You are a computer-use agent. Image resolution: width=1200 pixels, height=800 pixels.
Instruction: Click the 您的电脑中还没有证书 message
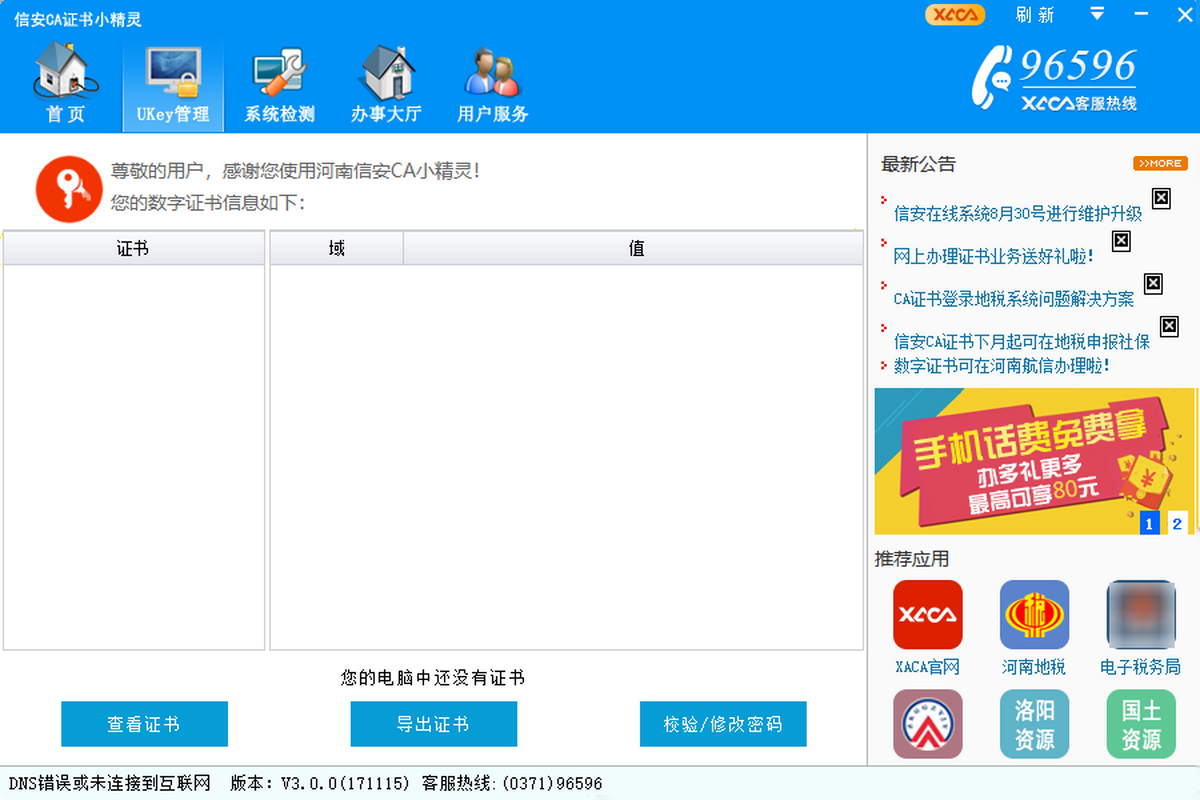[x=433, y=678]
